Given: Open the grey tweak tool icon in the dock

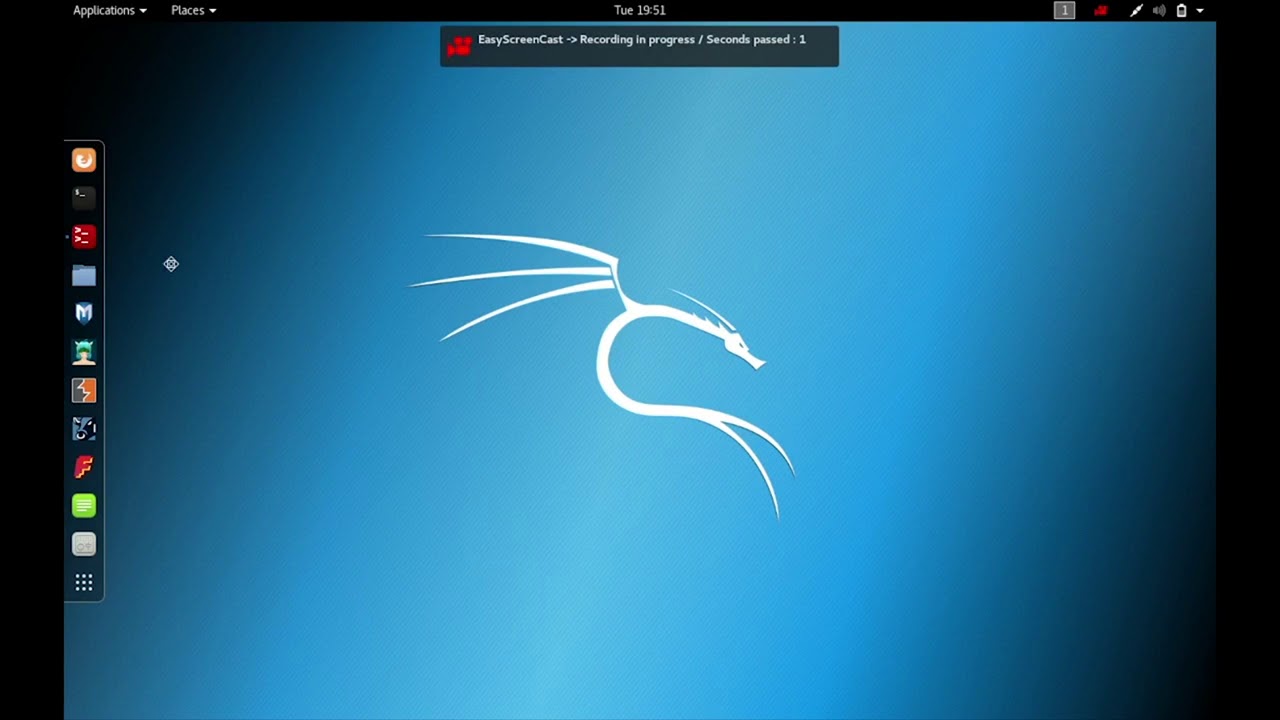Looking at the screenshot, I should 84,545.
